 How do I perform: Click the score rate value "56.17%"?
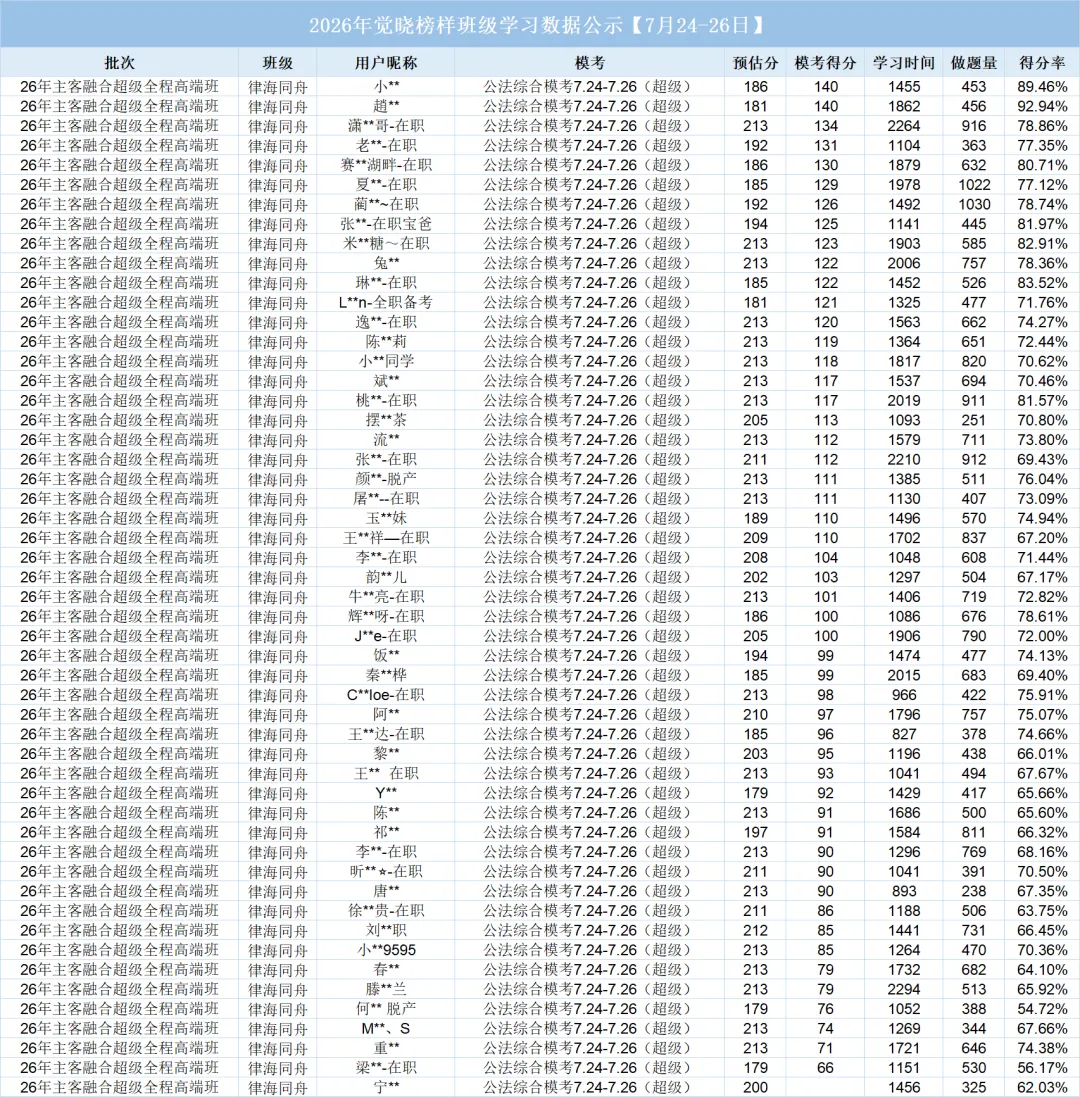pyautogui.click(x=1042, y=1068)
